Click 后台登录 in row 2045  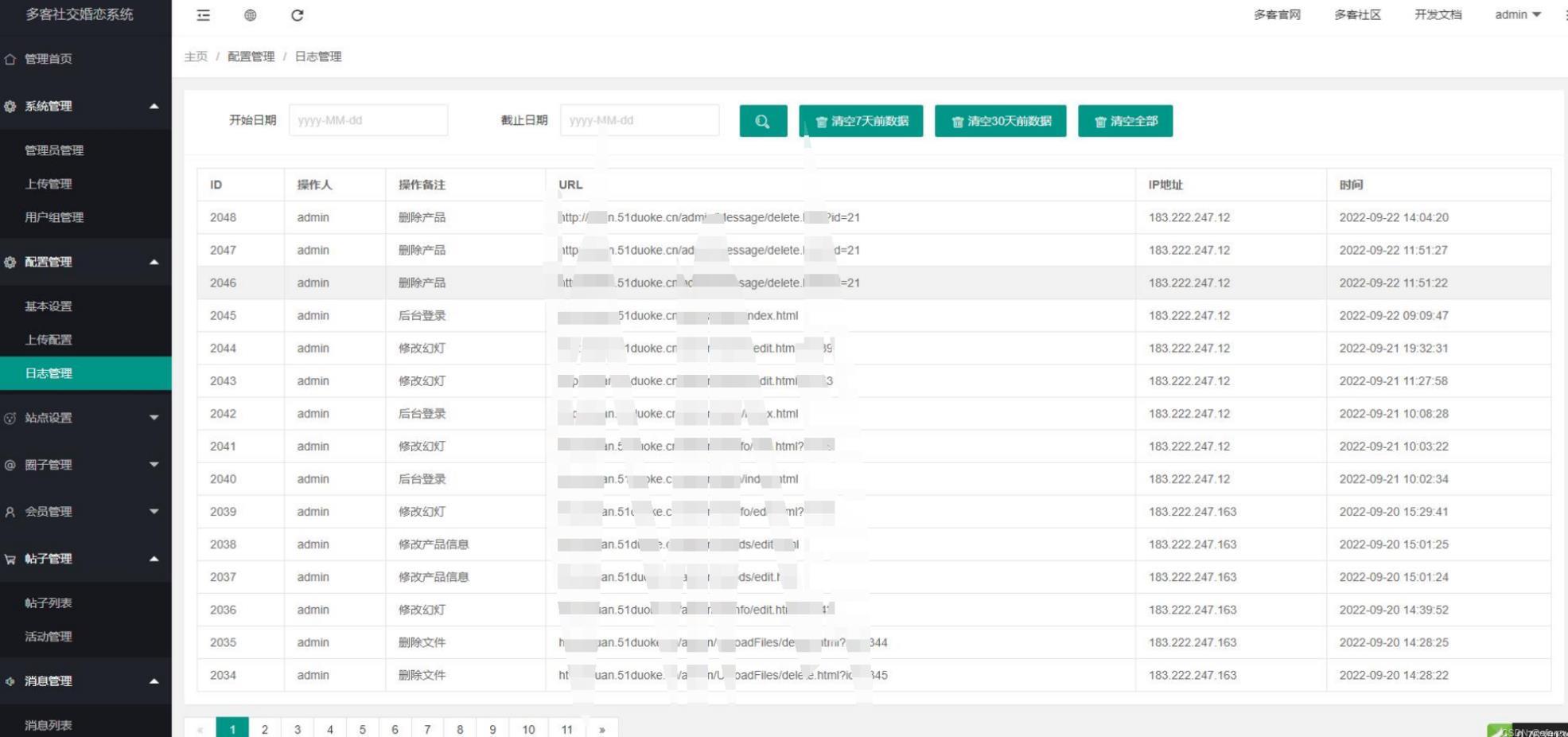(x=422, y=316)
